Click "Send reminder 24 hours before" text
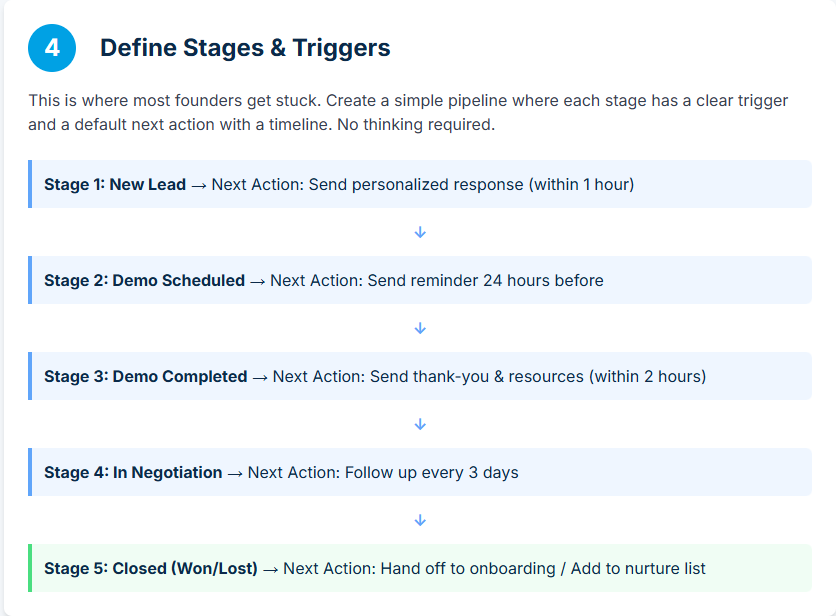The width and height of the screenshot is (836, 616). coord(485,280)
